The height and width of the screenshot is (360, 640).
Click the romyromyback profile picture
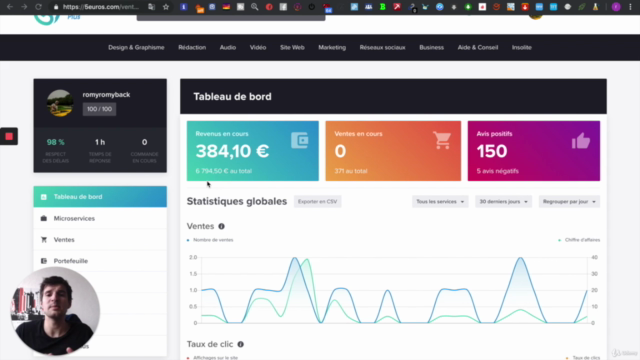click(x=60, y=103)
